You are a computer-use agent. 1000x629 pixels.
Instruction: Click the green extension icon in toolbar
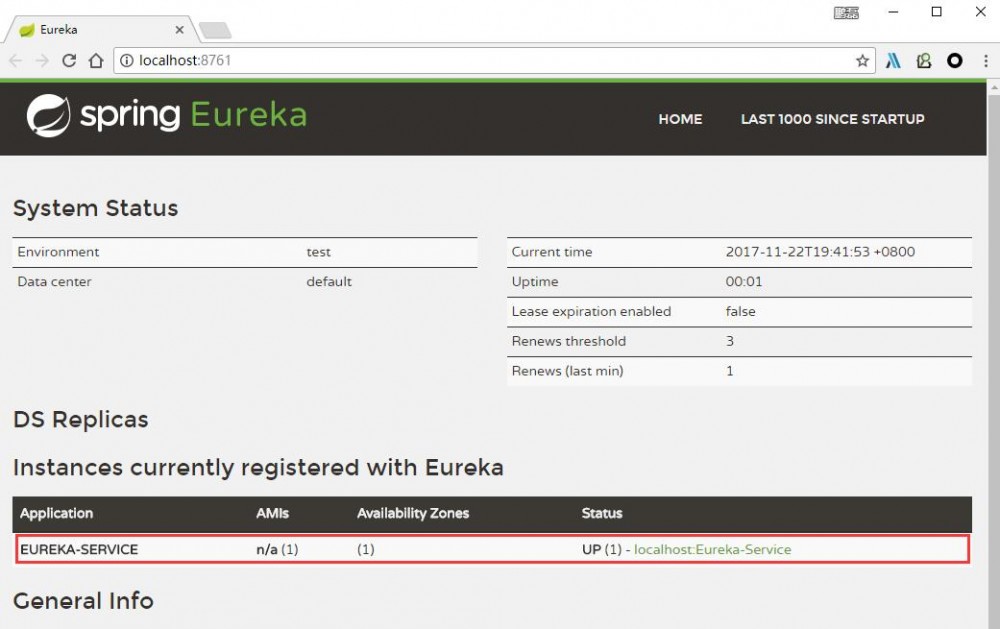point(923,61)
